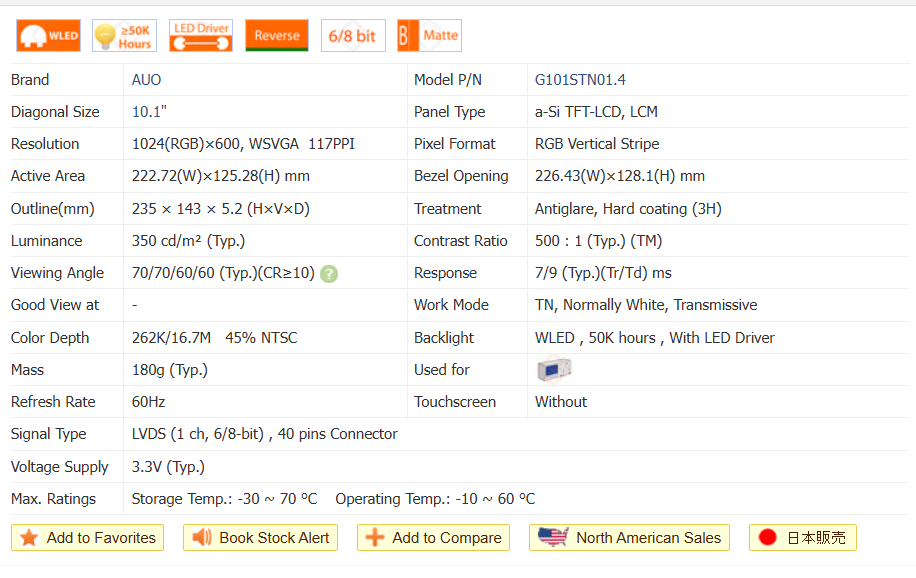
Task: Click the AUO brand value
Action: (x=146, y=80)
